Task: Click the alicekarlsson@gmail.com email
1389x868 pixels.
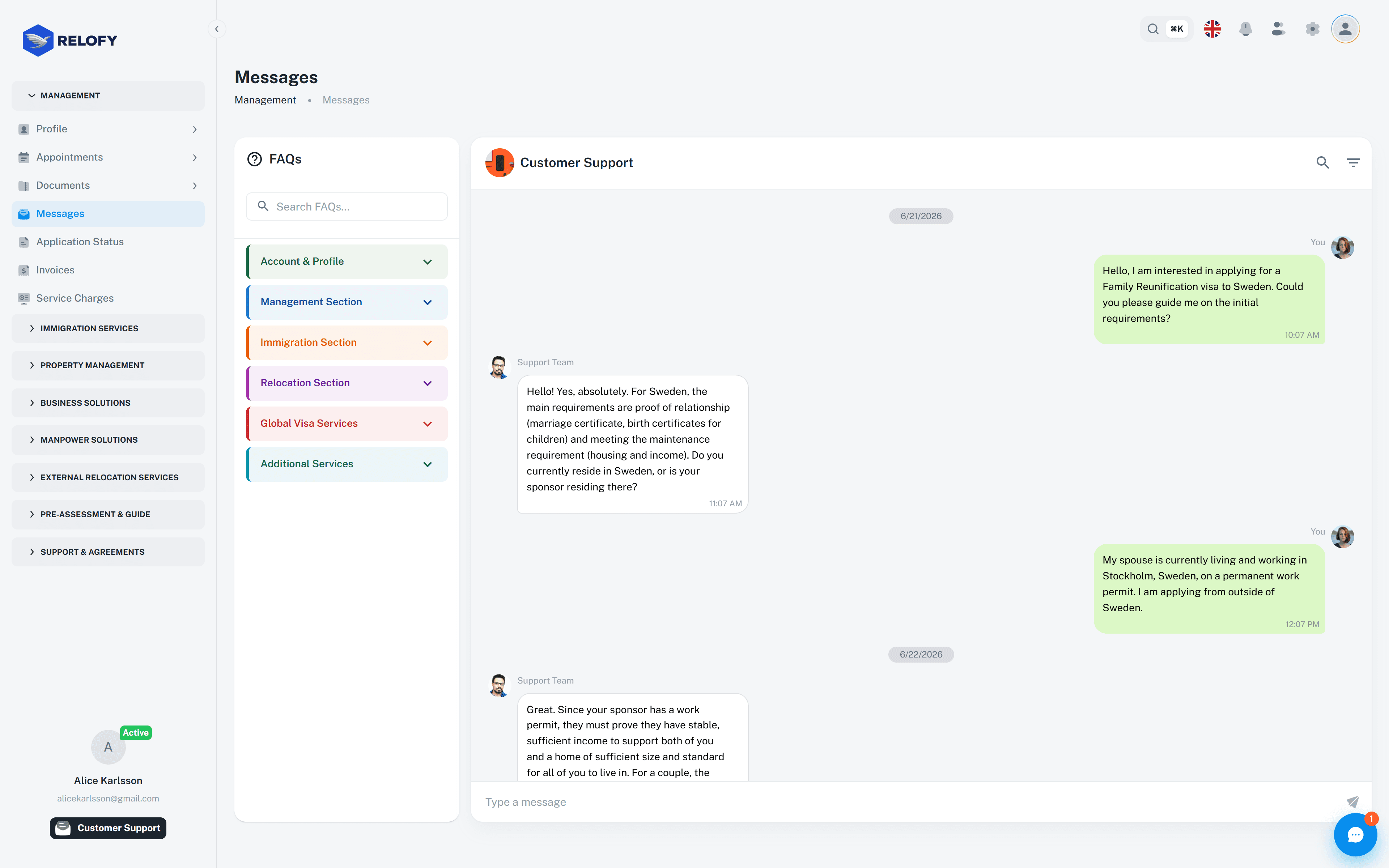Action: click(108, 799)
